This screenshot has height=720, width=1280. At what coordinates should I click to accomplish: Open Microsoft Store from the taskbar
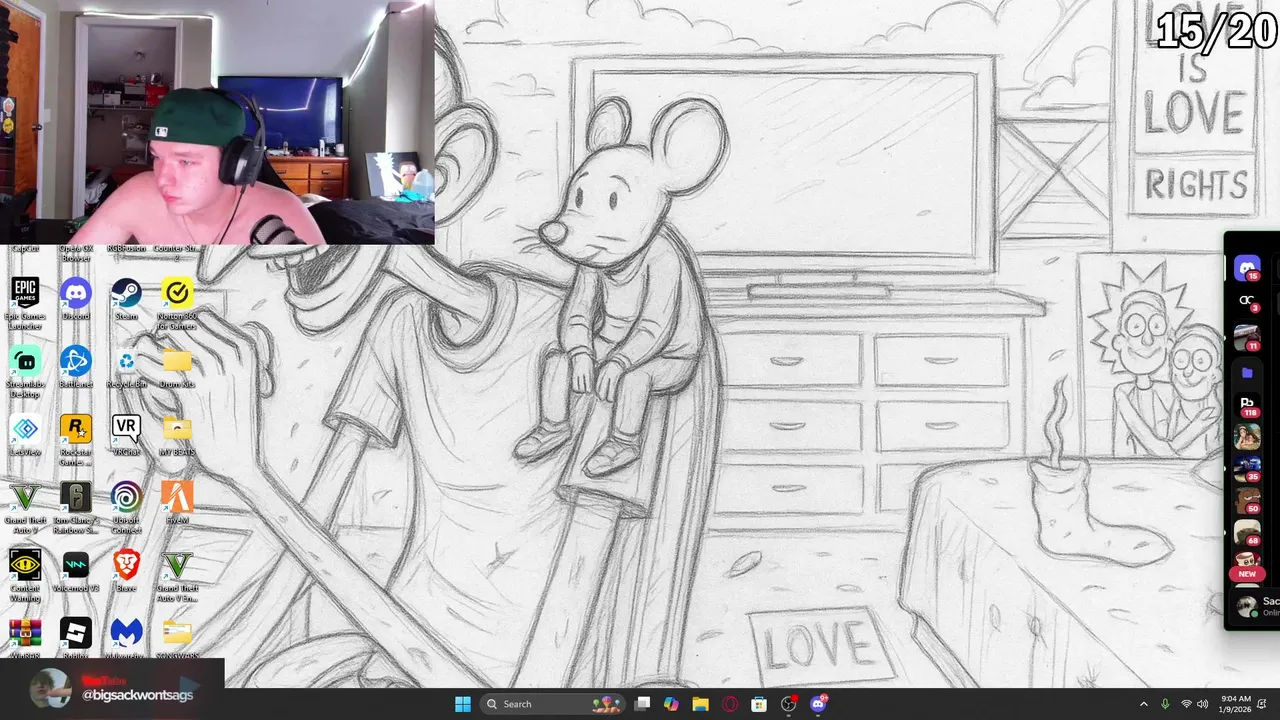tap(759, 704)
